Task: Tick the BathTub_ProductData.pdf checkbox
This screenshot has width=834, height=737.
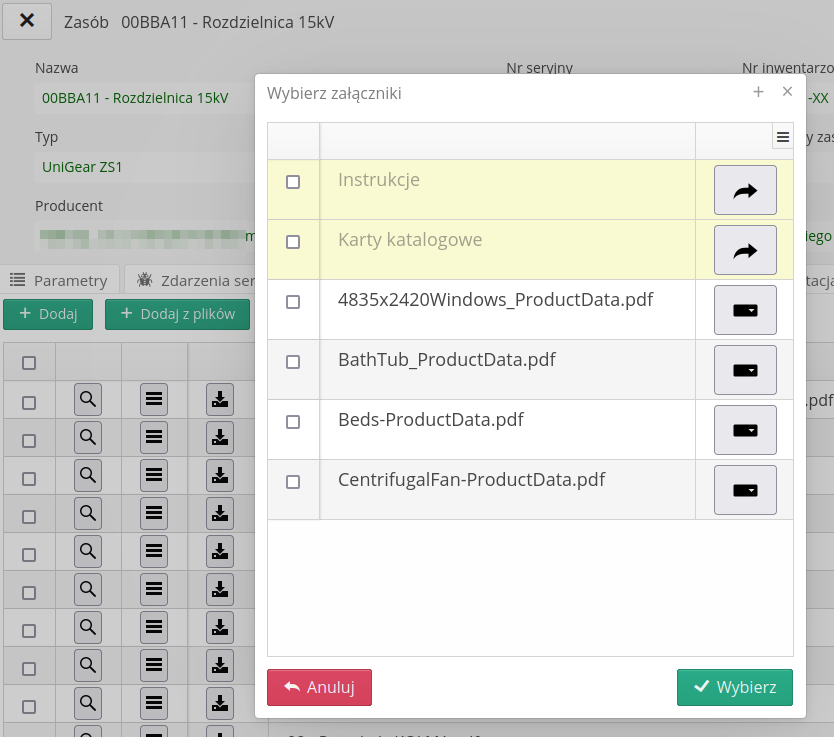Action: click(x=293, y=362)
